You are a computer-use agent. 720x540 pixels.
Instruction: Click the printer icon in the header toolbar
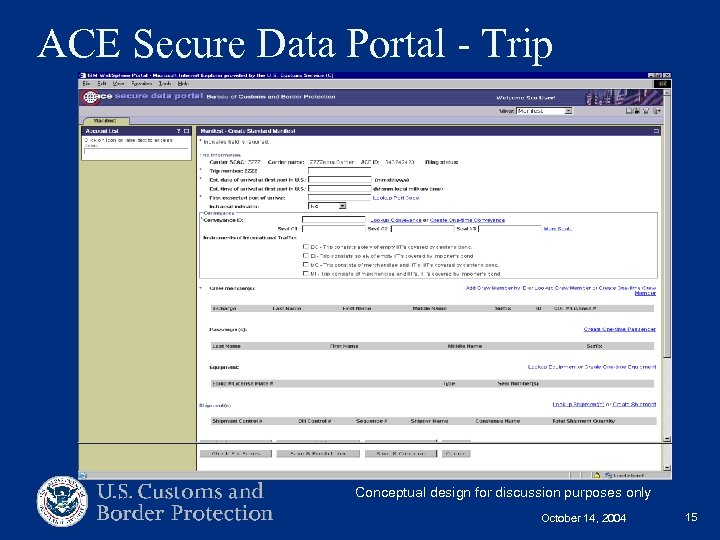[637, 111]
